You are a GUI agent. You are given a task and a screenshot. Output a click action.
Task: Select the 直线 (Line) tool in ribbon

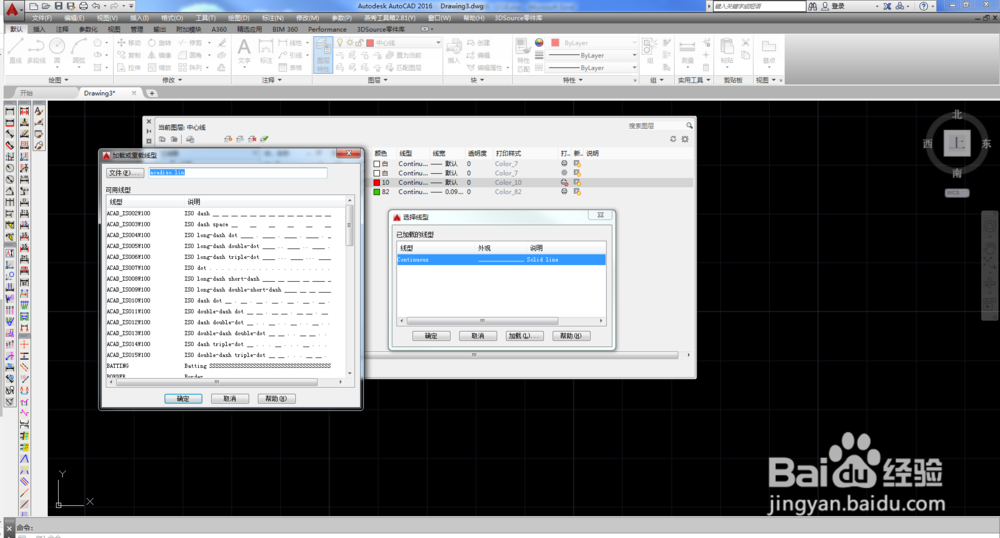[15, 51]
